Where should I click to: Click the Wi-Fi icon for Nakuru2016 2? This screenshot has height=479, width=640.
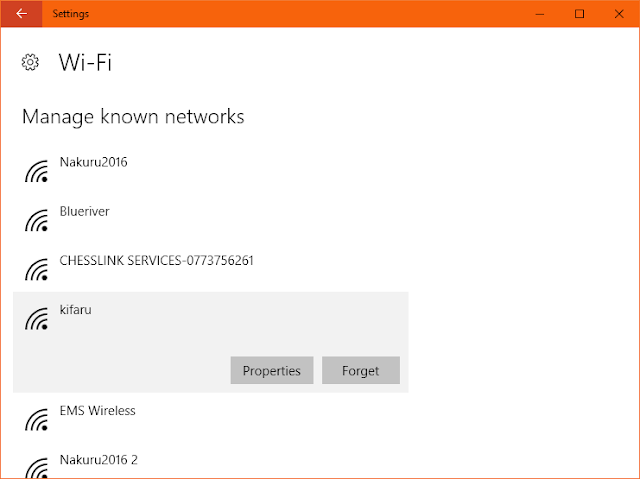(x=36, y=468)
